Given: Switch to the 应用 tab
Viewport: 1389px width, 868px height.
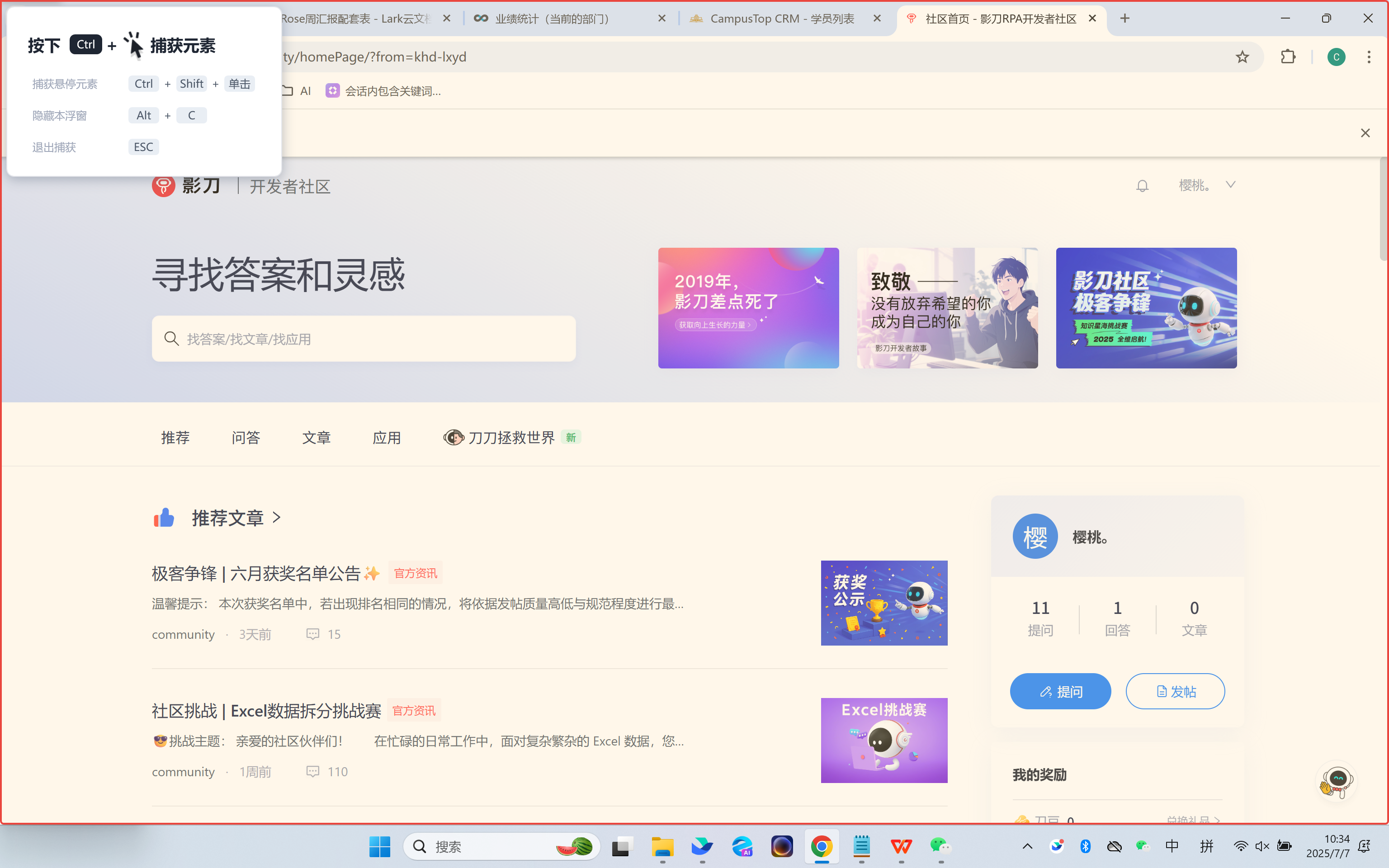Looking at the screenshot, I should pyautogui.click(x=387, y=438).
